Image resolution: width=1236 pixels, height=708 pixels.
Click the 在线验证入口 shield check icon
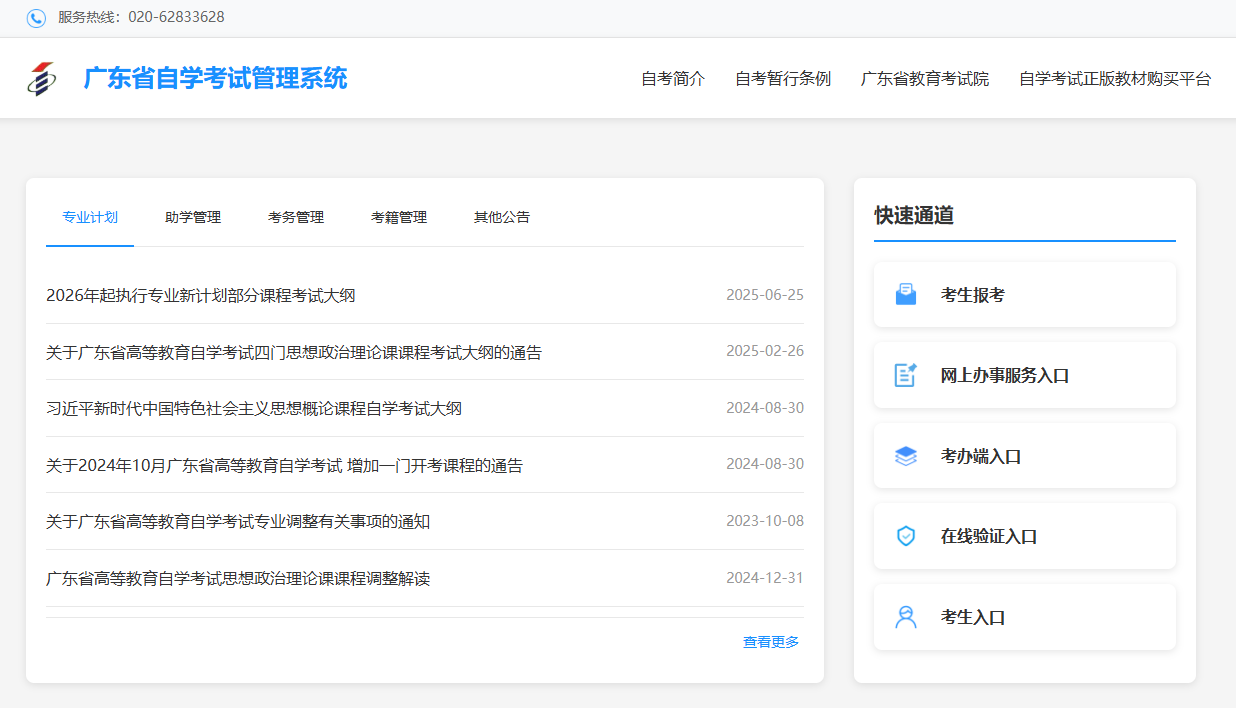point(905,537)
